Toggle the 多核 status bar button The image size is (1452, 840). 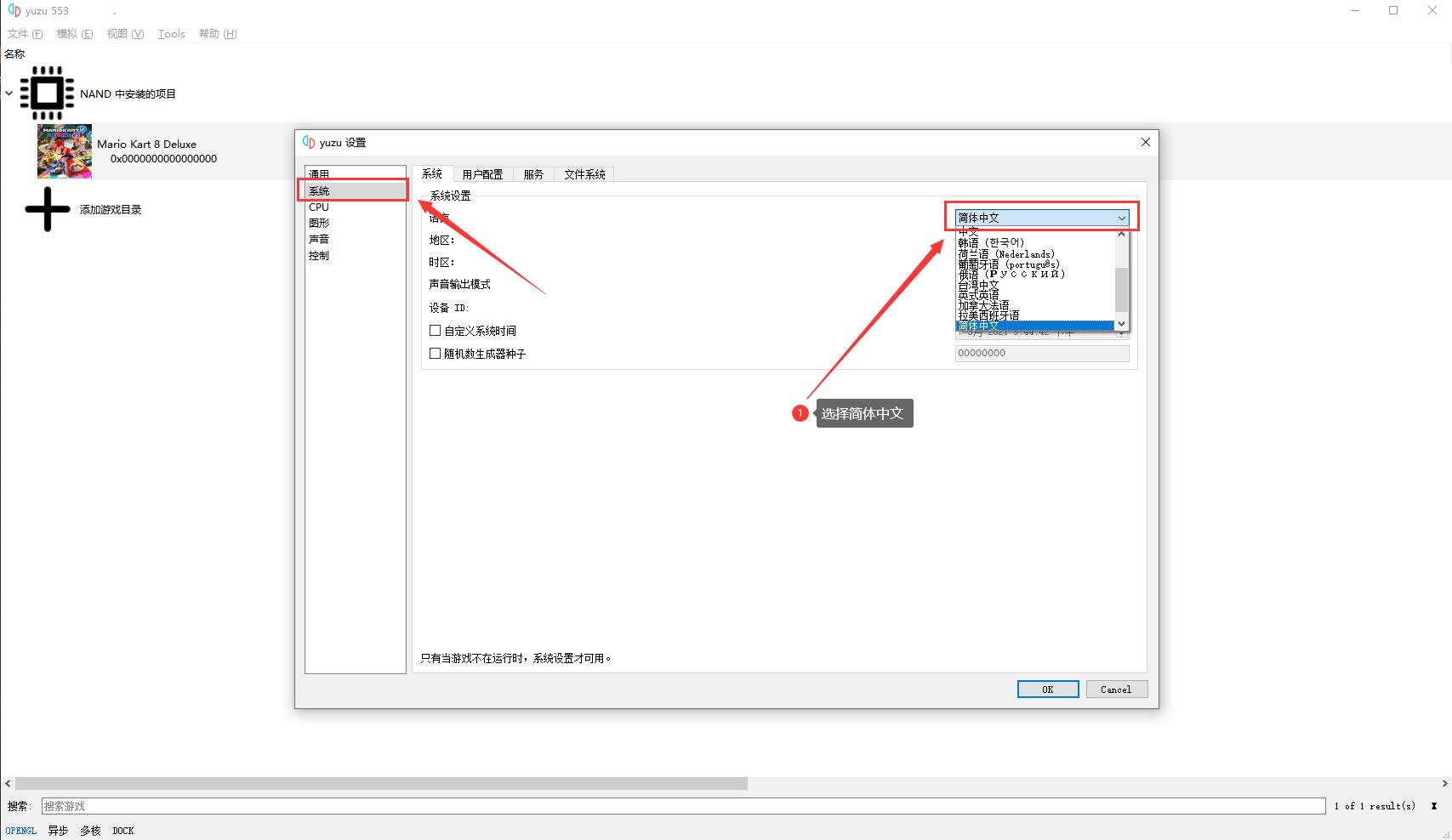click(x=90, y=831)
